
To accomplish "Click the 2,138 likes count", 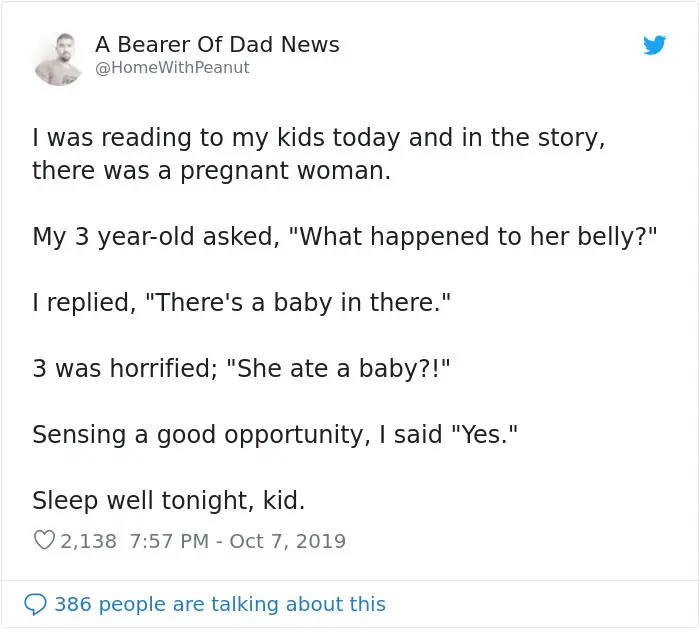I will click(x=89, y=541).
